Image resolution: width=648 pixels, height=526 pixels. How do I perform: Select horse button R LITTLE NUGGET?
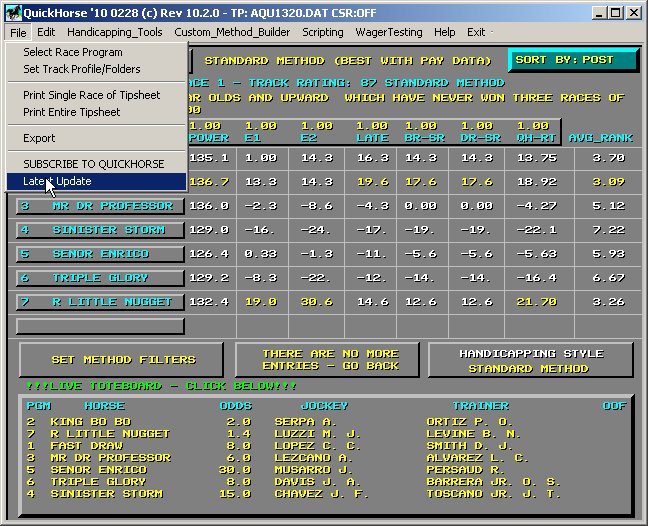[100, 302]
